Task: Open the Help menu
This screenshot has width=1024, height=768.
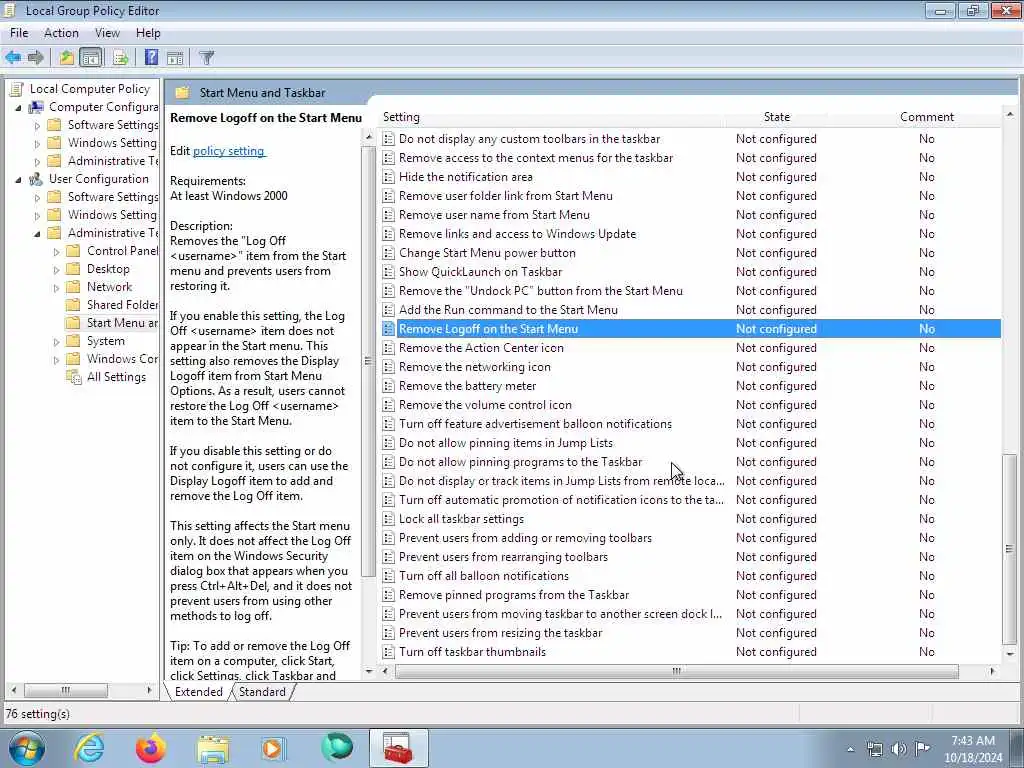Action: coord(148,33)
